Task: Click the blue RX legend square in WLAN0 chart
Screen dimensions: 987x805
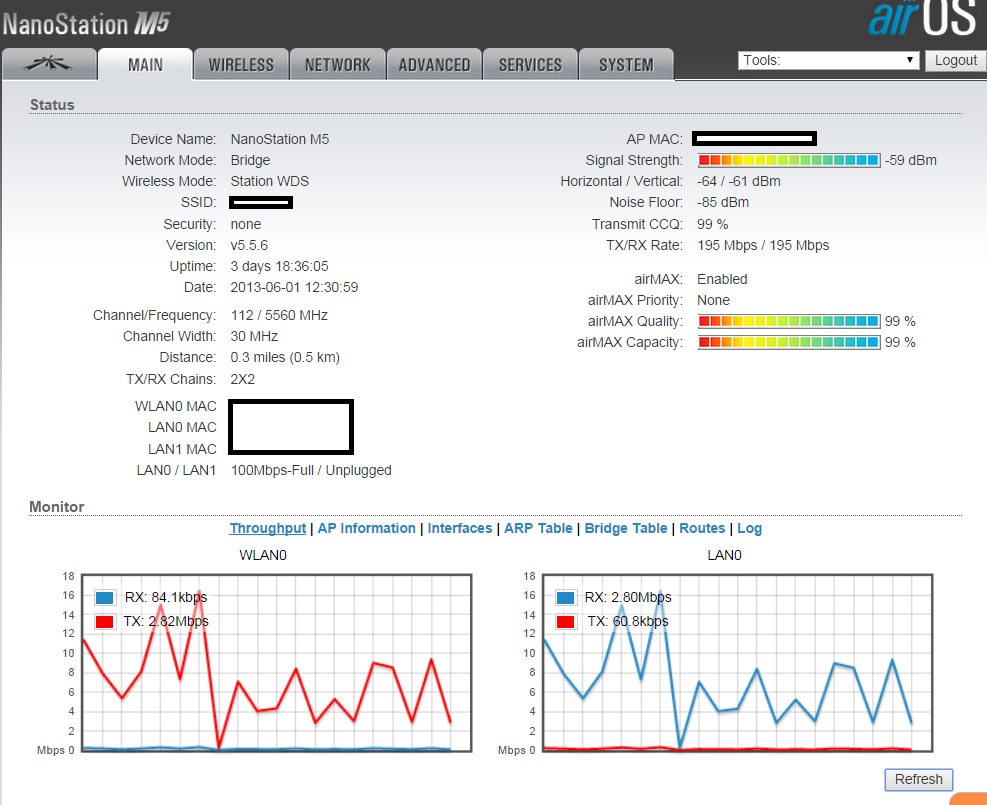Action: coord(104,597)
